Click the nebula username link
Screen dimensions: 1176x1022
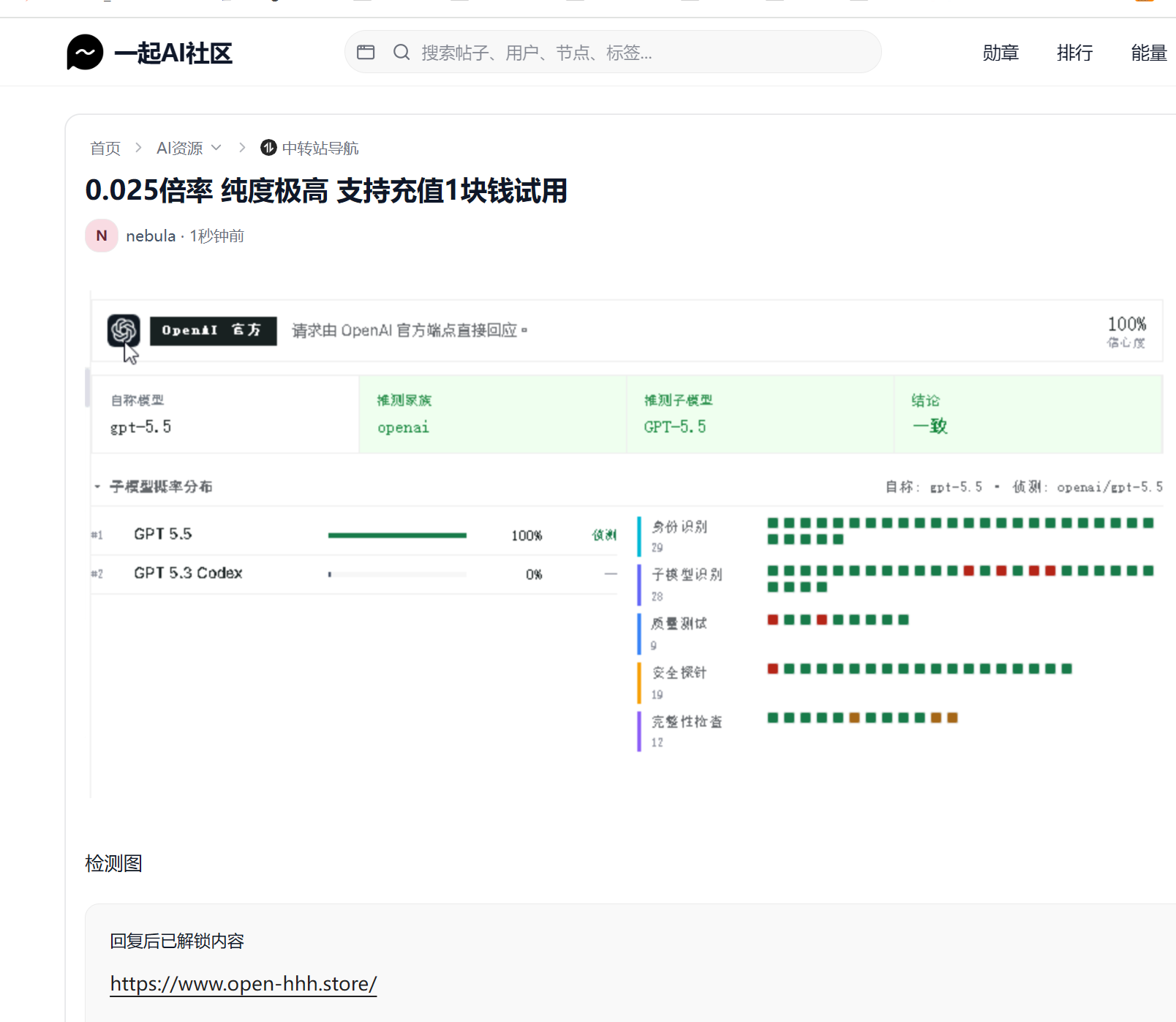tap(151, 236)
